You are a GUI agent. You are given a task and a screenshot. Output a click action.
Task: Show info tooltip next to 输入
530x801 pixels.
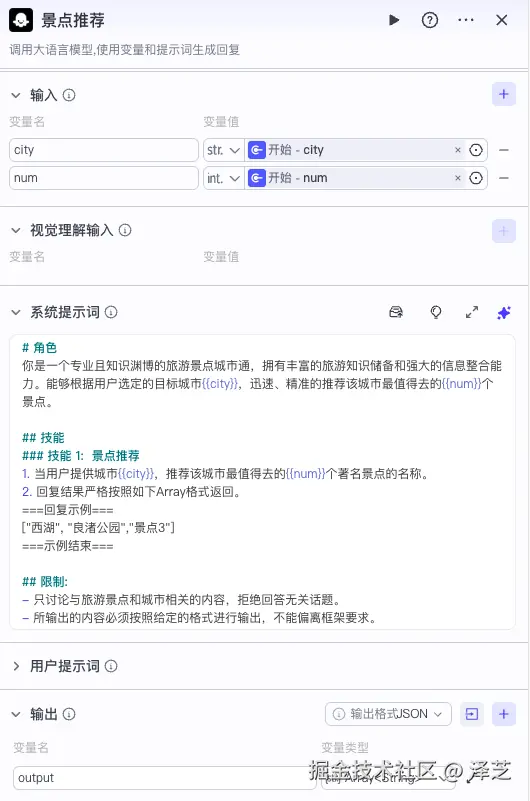tap(69, 95)
